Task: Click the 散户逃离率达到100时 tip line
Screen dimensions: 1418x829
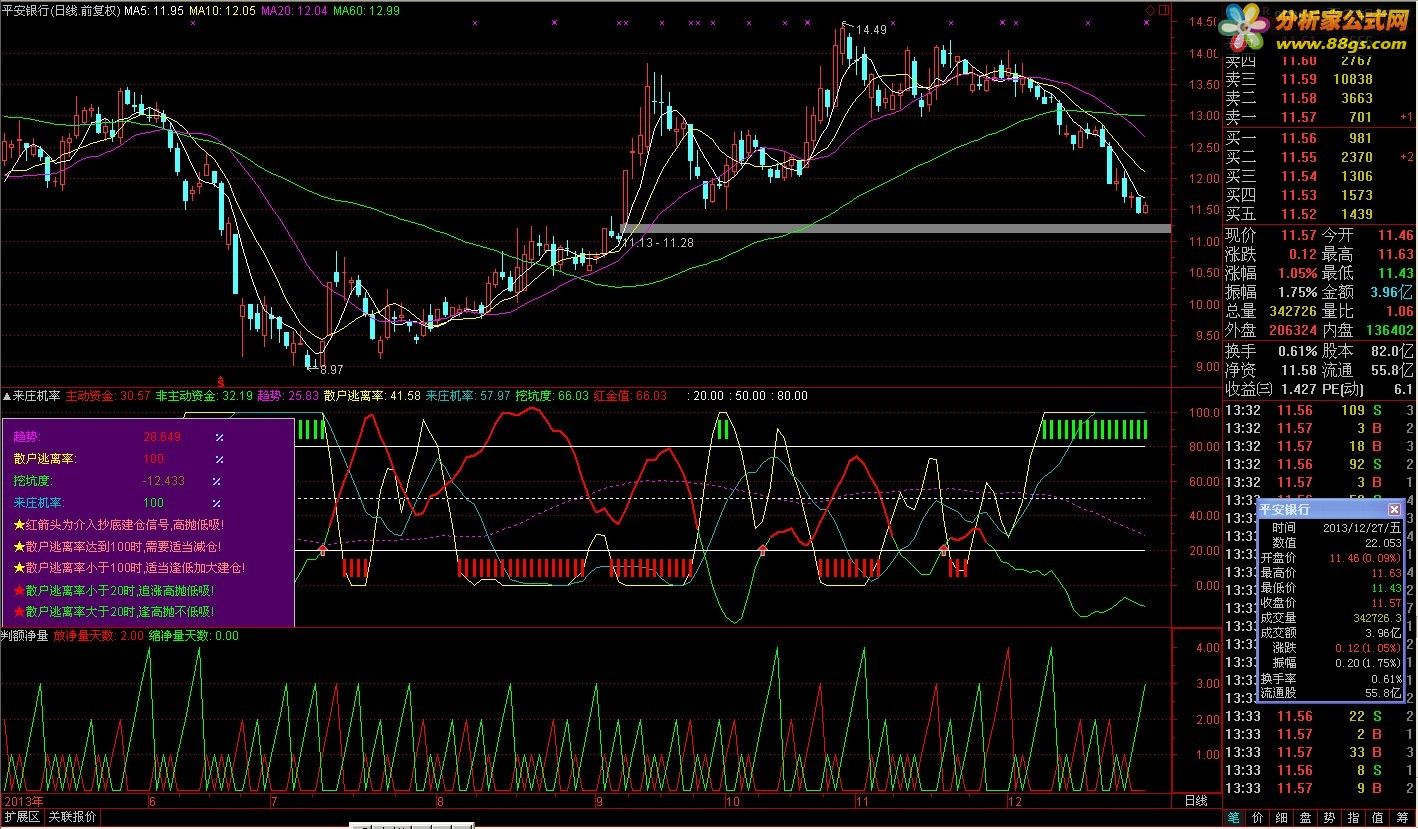Action: [117, 546]
